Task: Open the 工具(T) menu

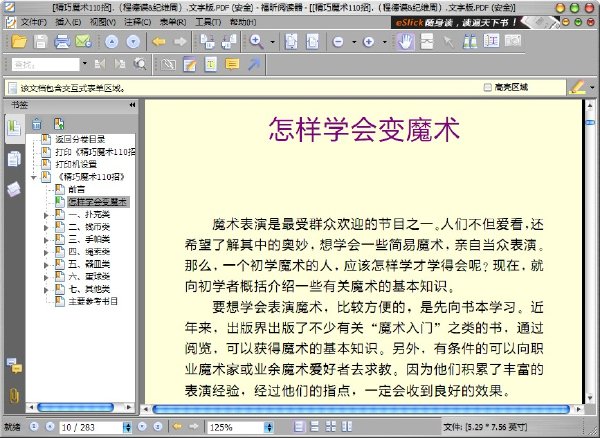Action: pos(208,22)
